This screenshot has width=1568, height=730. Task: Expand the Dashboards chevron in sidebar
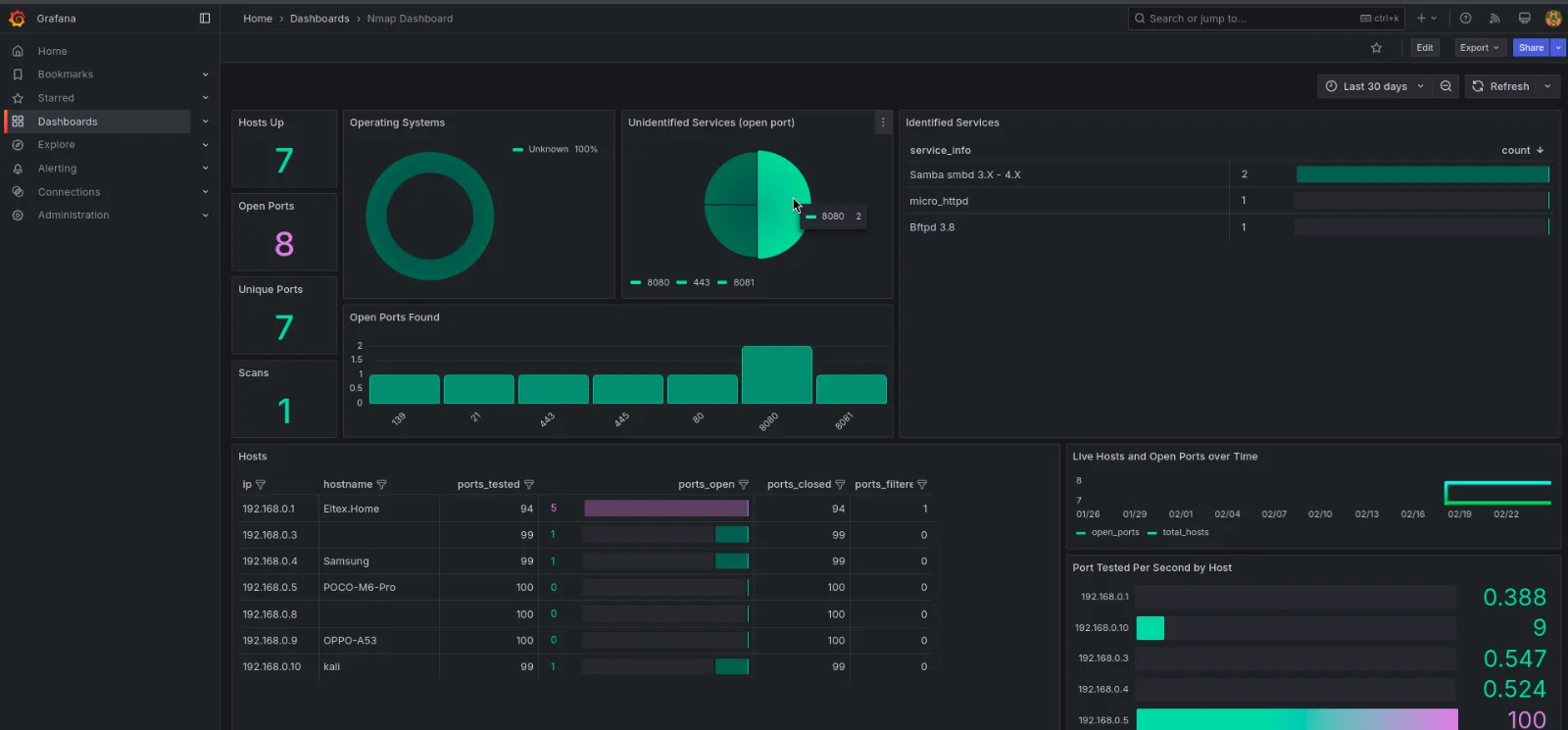point(205,122)
